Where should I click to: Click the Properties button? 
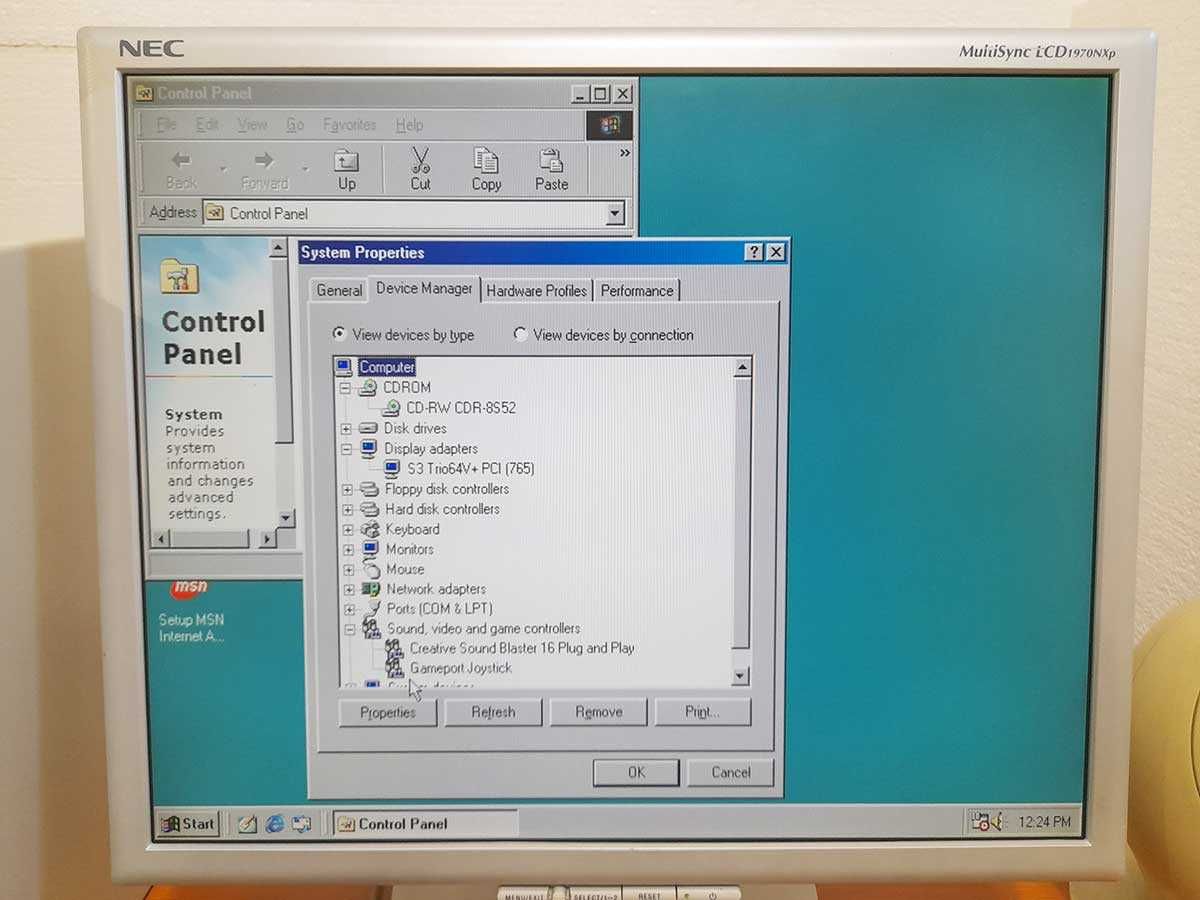point(388,712)
